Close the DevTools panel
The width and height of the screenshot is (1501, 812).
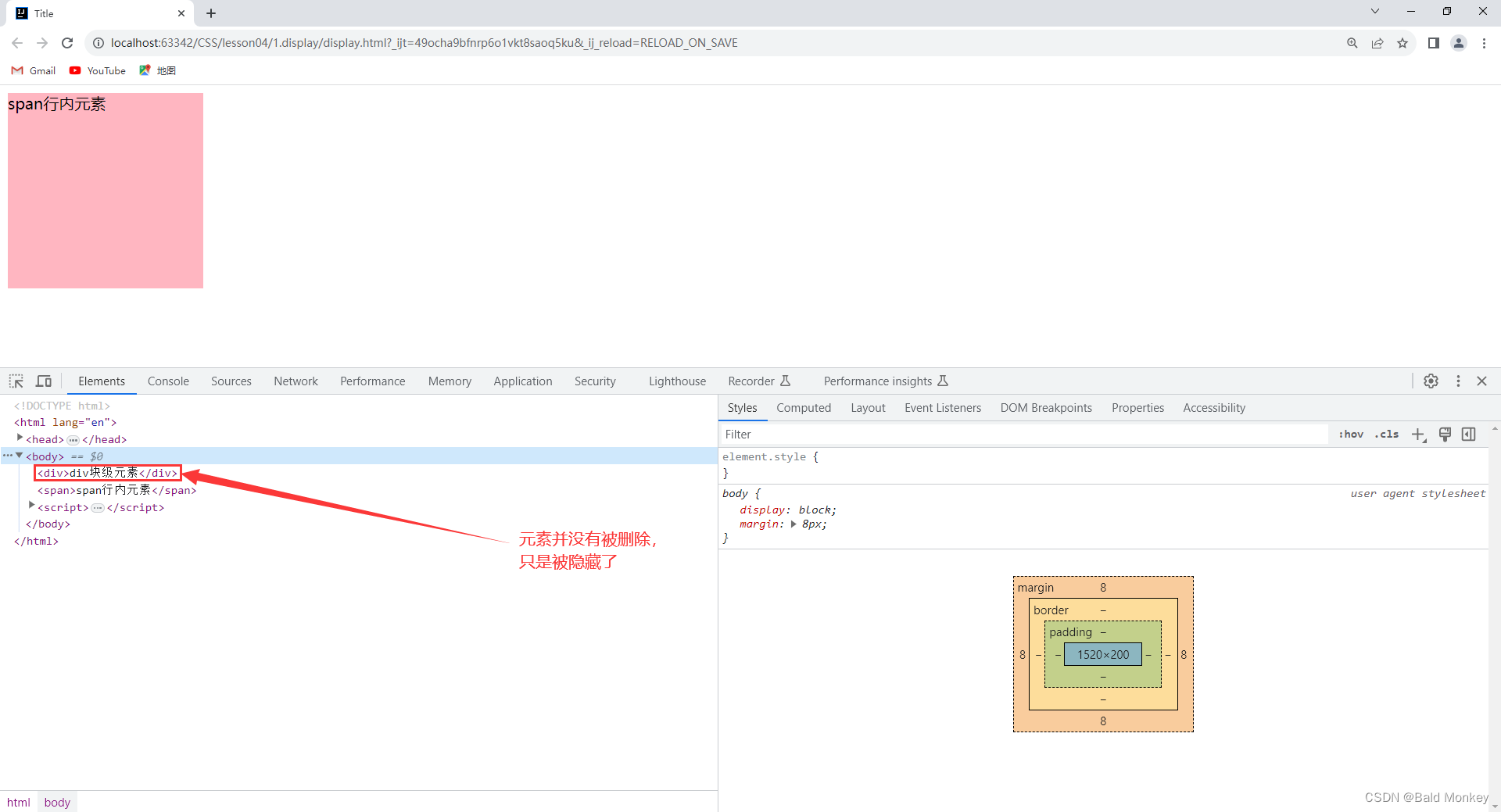coord(1481,381)
